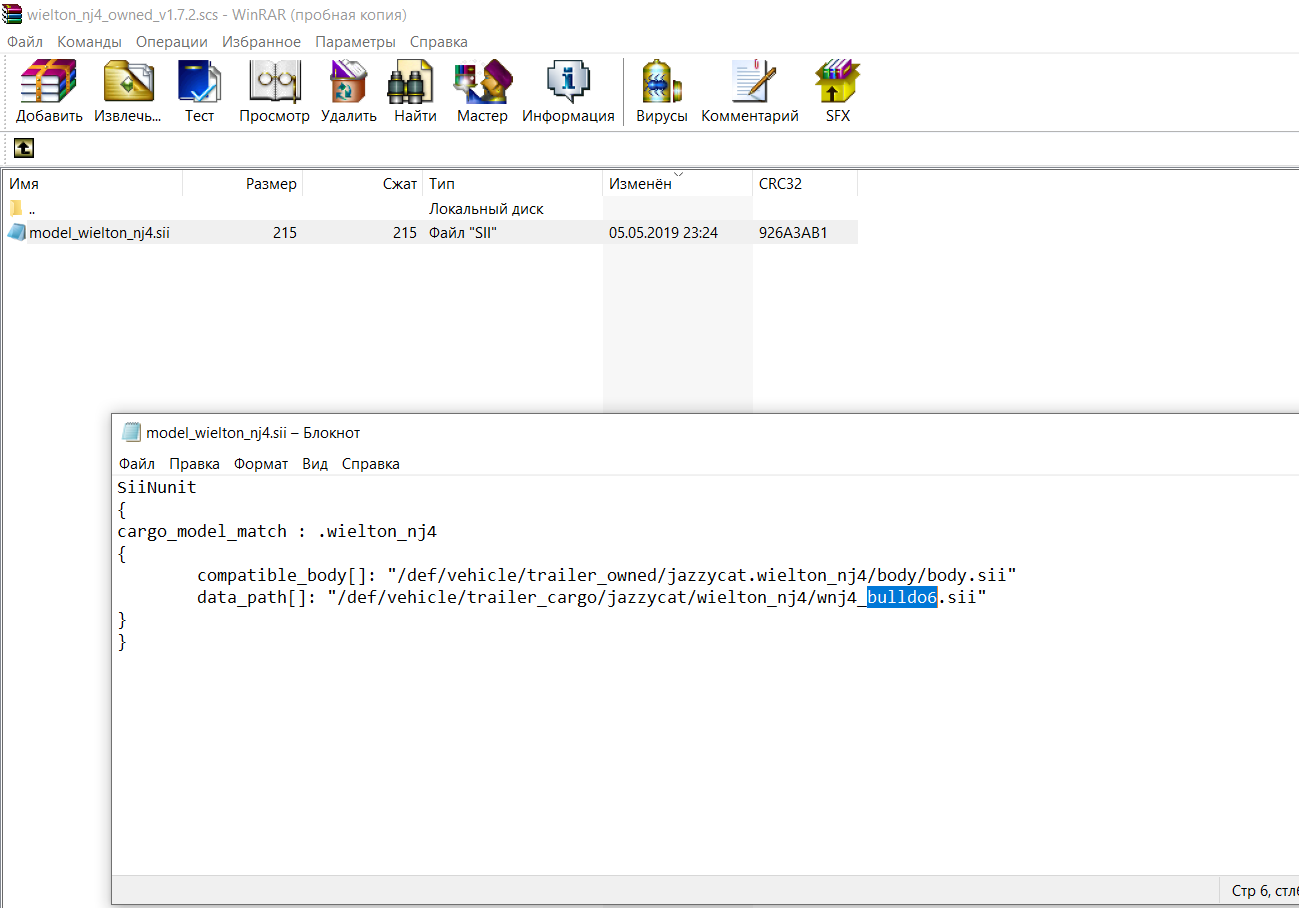Open WinRAR Операции menu

172,42
